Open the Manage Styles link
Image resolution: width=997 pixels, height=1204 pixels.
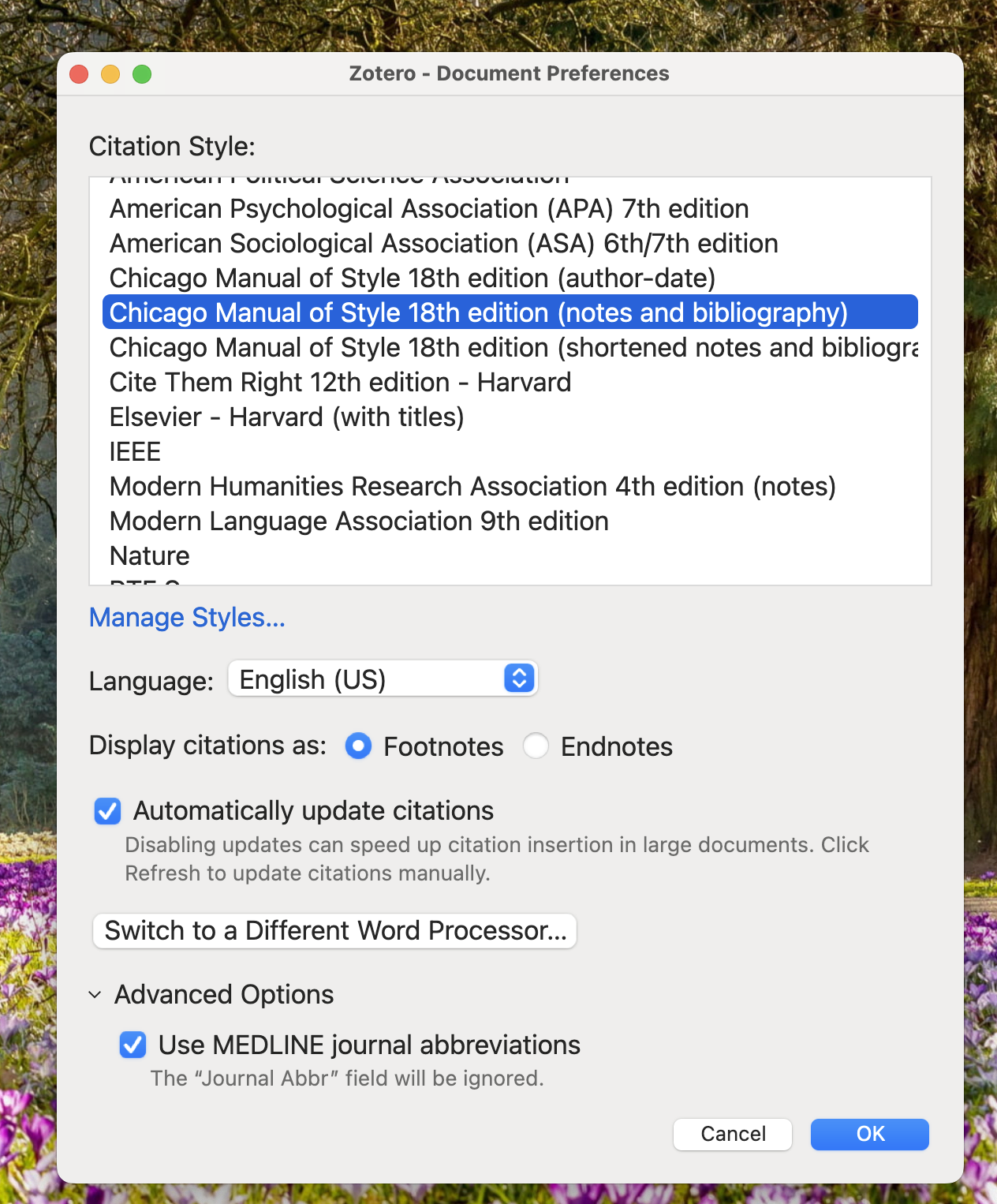pyautogui.click(x=187, y=618)
